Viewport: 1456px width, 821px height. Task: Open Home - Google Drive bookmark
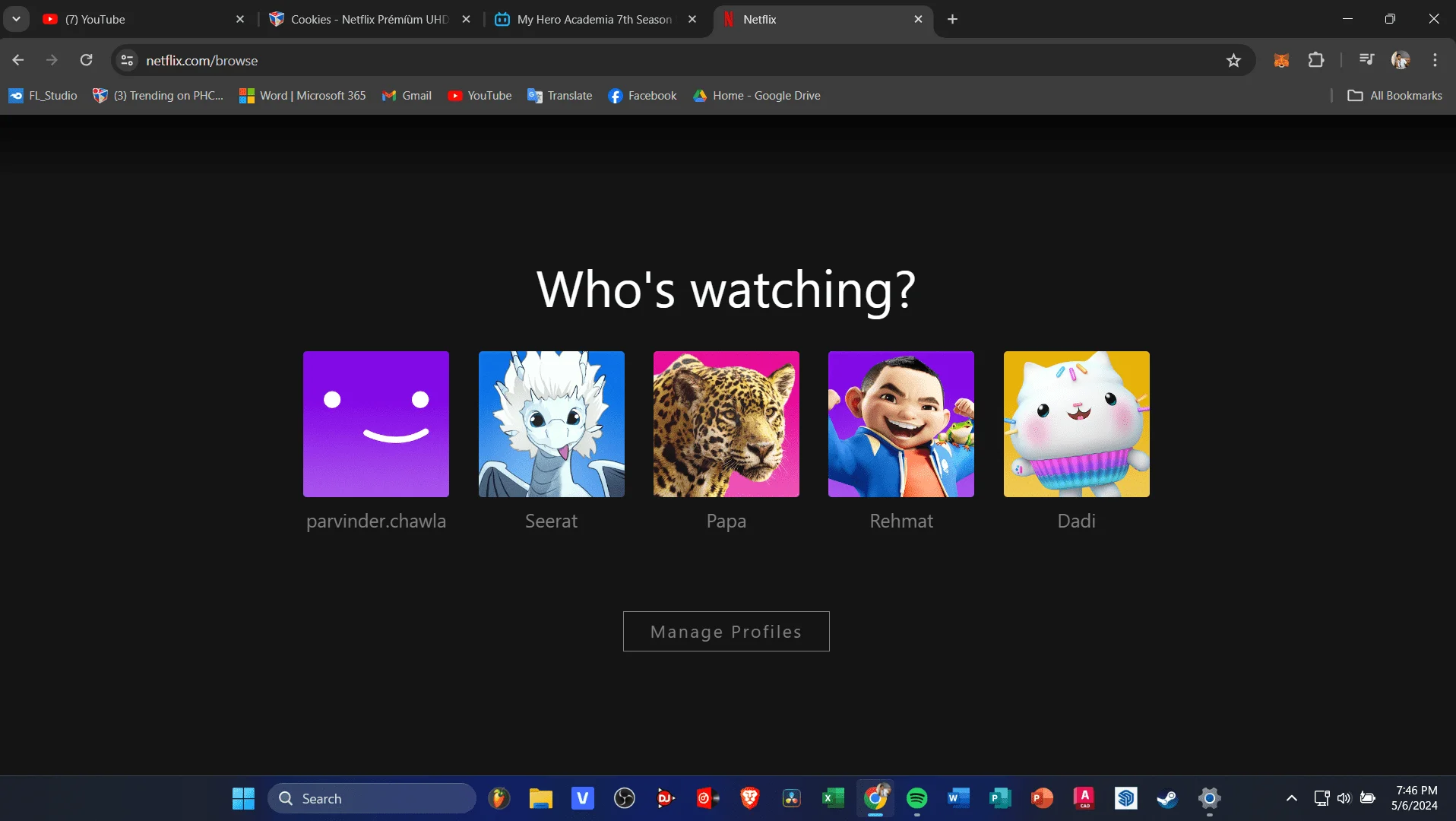pos(756,96)
